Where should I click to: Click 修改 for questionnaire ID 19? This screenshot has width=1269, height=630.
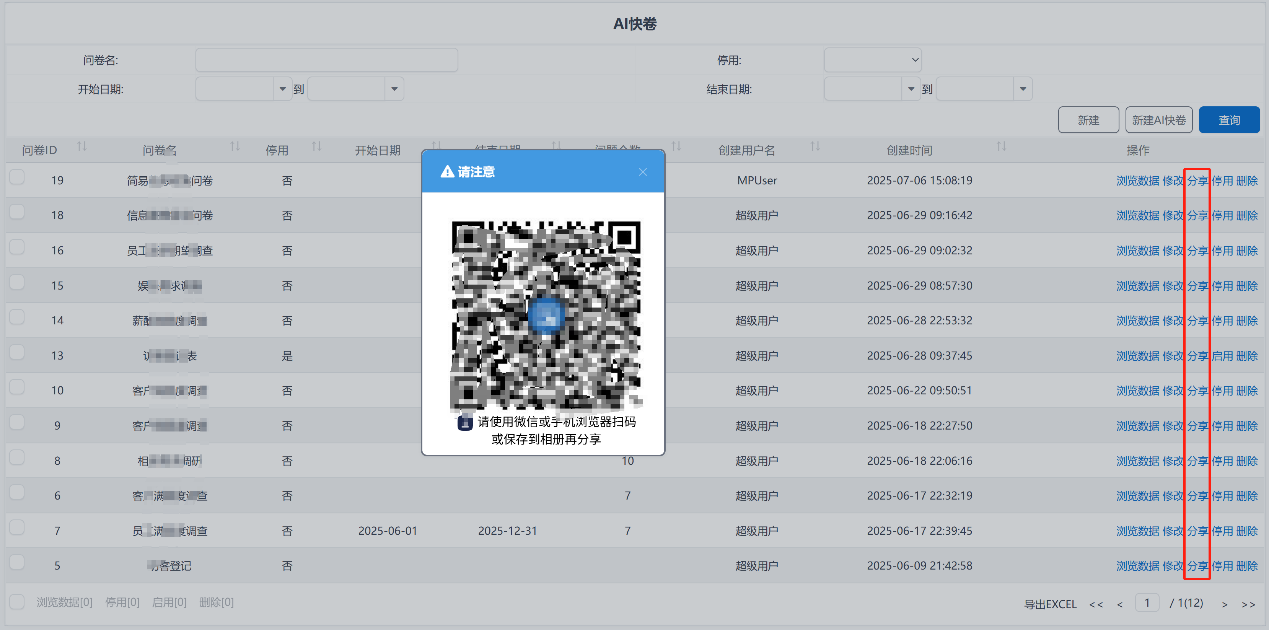(x=1174, y=181)
